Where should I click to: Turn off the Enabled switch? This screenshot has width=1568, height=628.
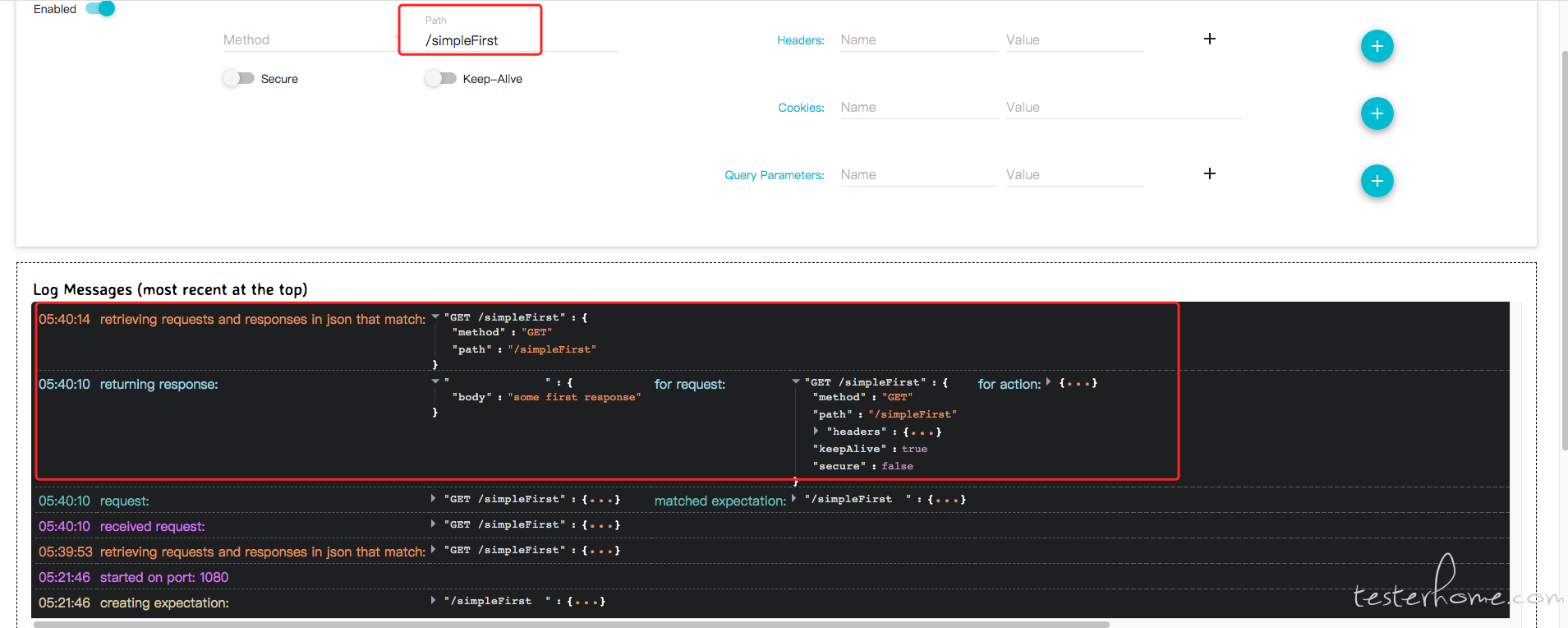pyautogui.click(x=101, y=9)
